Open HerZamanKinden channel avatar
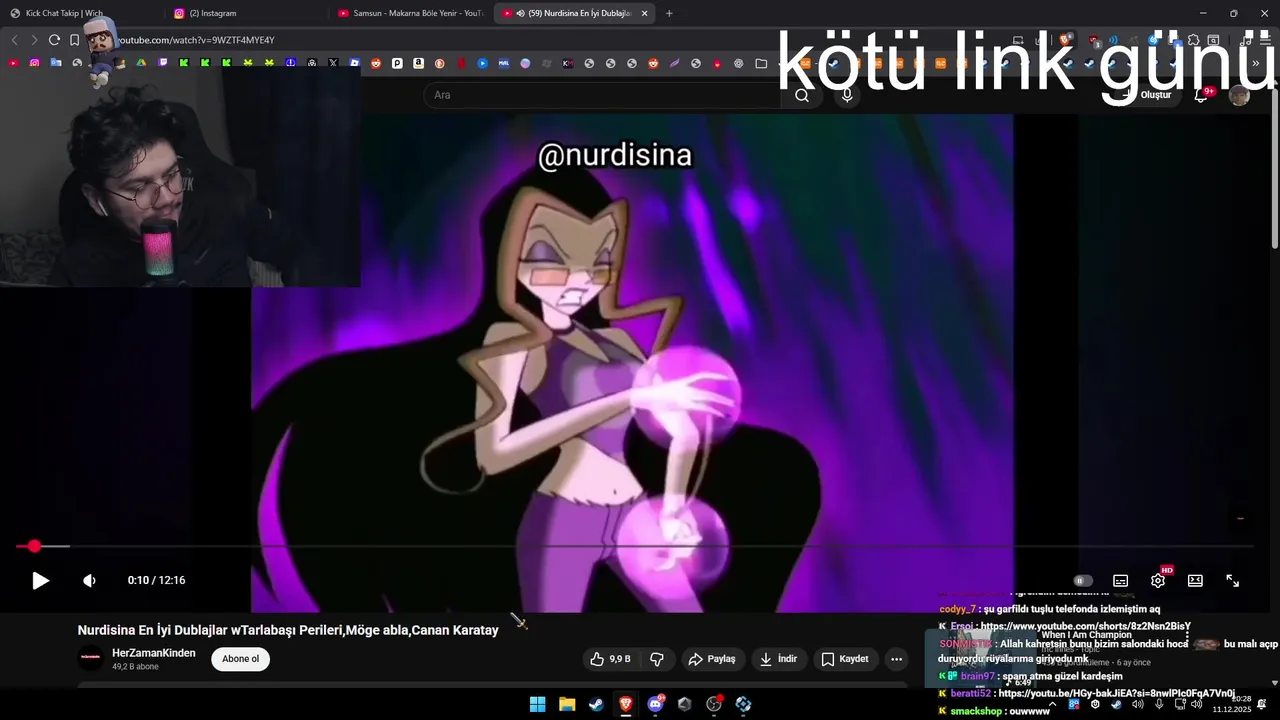1280x720 pixels. pos(90,658)
